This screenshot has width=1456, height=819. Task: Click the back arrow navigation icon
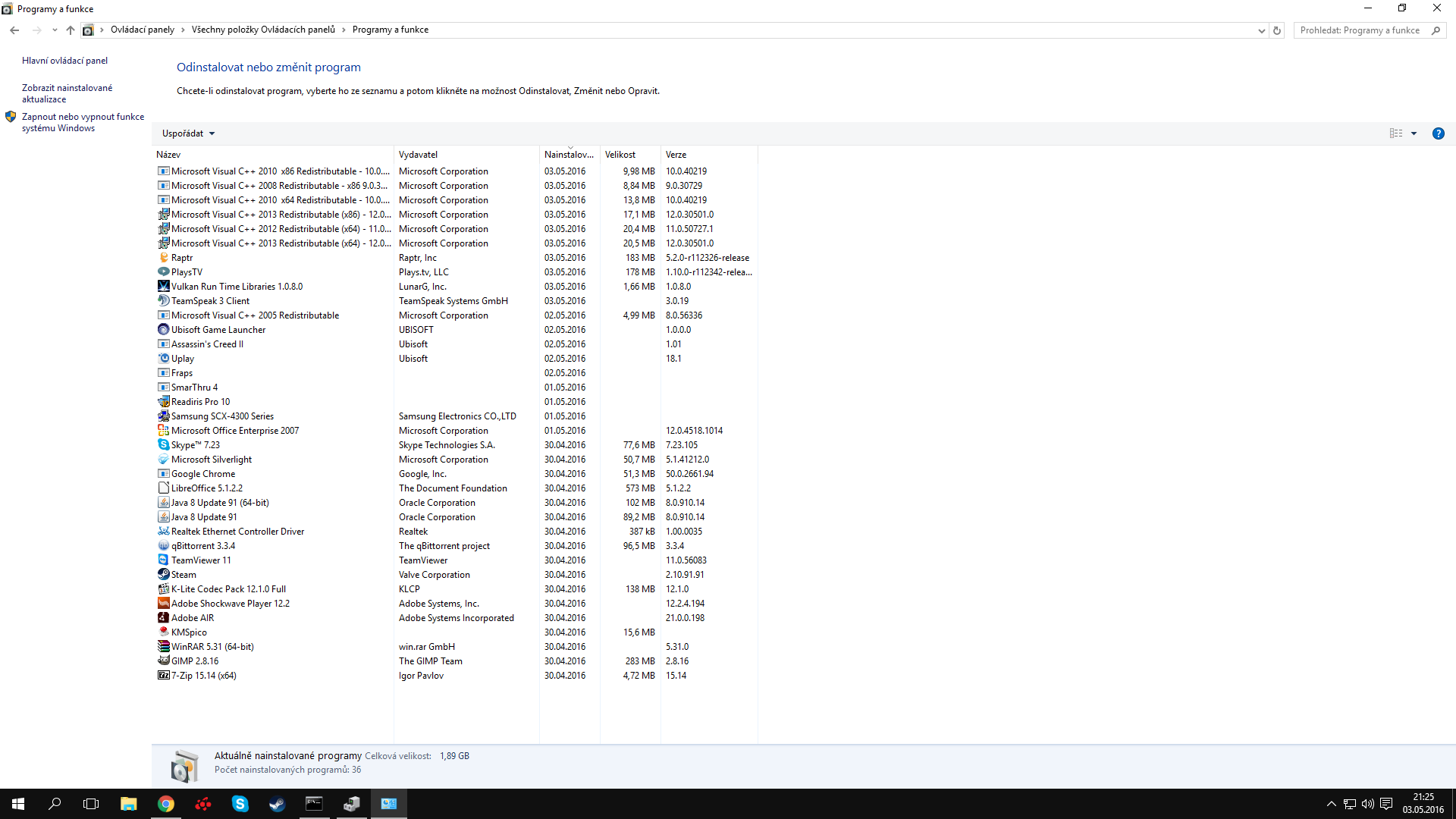point(14,30)
